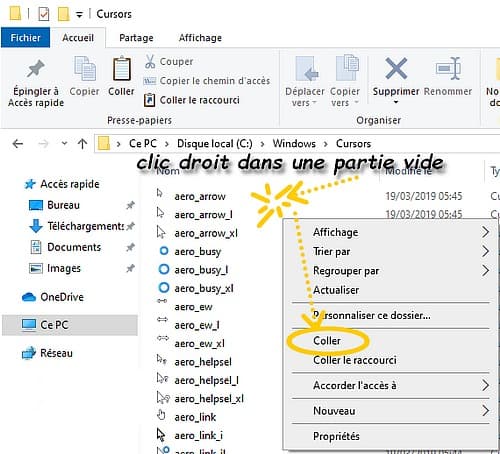Click the red X Supprimer icon

click(396, 68)
